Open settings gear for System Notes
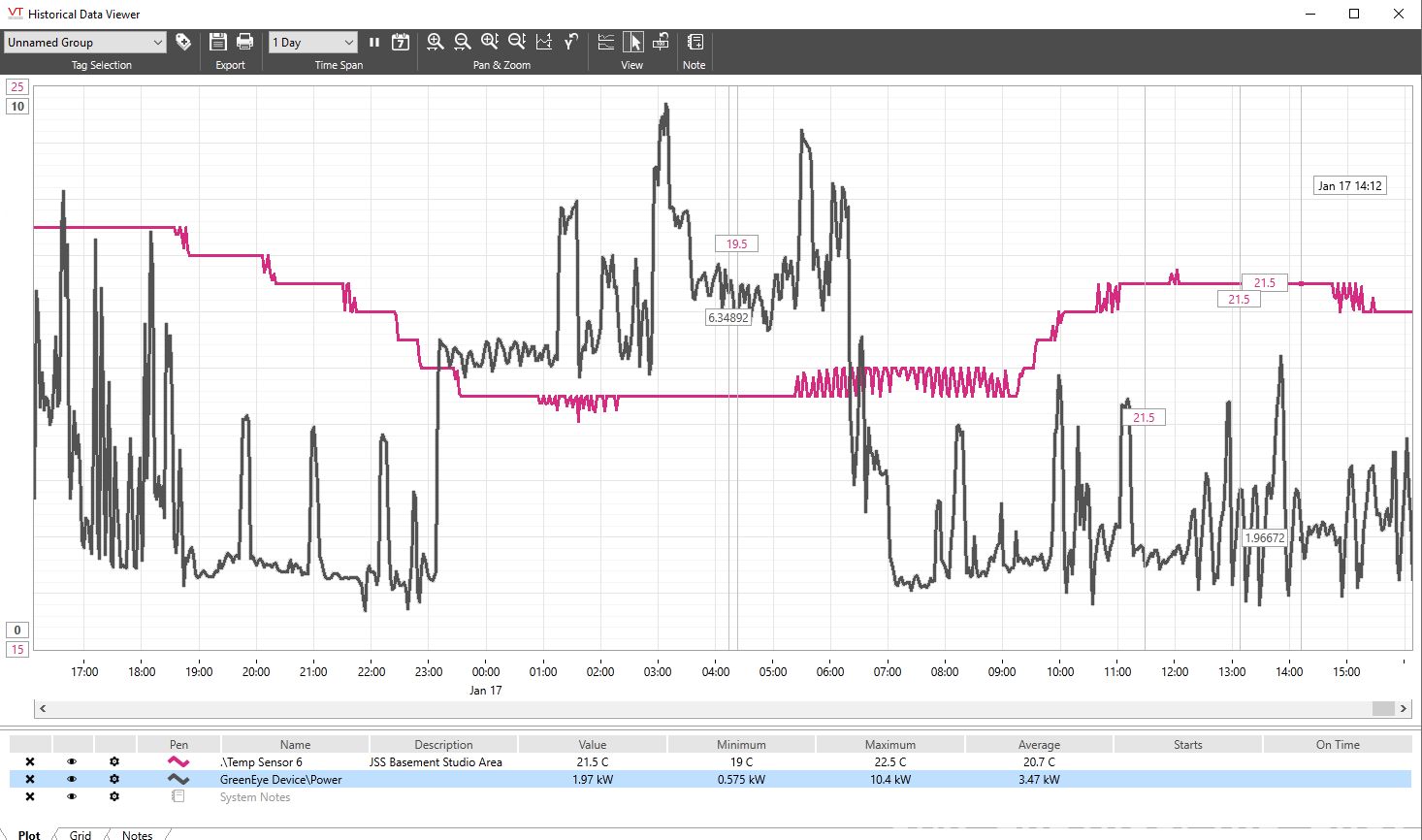Image resolution: width=1422 pixels, height=840 pixels. tap(114, 797)
